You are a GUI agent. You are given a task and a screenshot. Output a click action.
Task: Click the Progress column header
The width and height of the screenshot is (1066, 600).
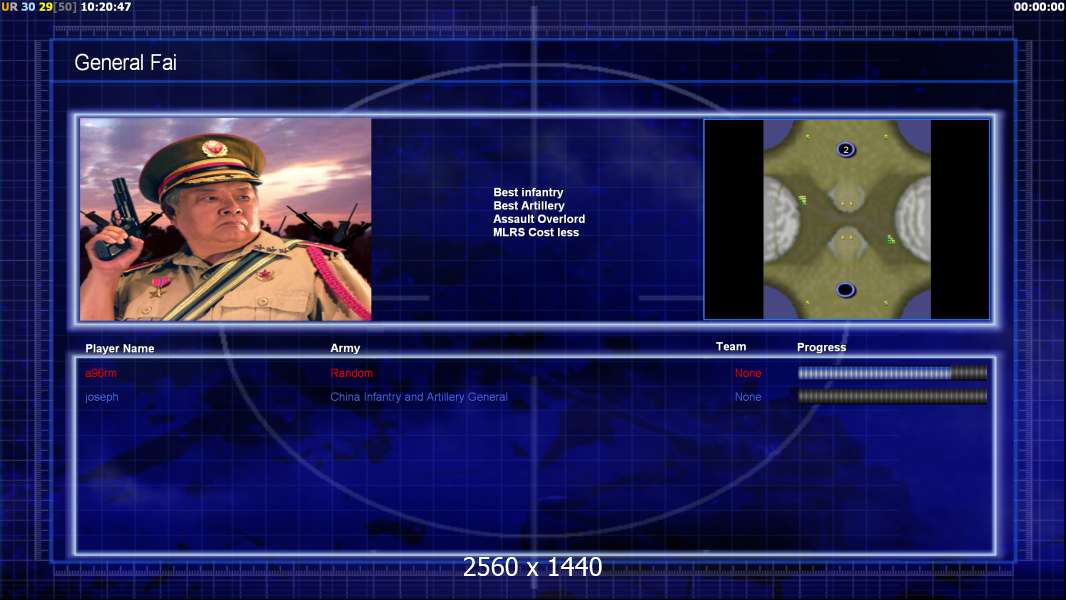point(821,347)
